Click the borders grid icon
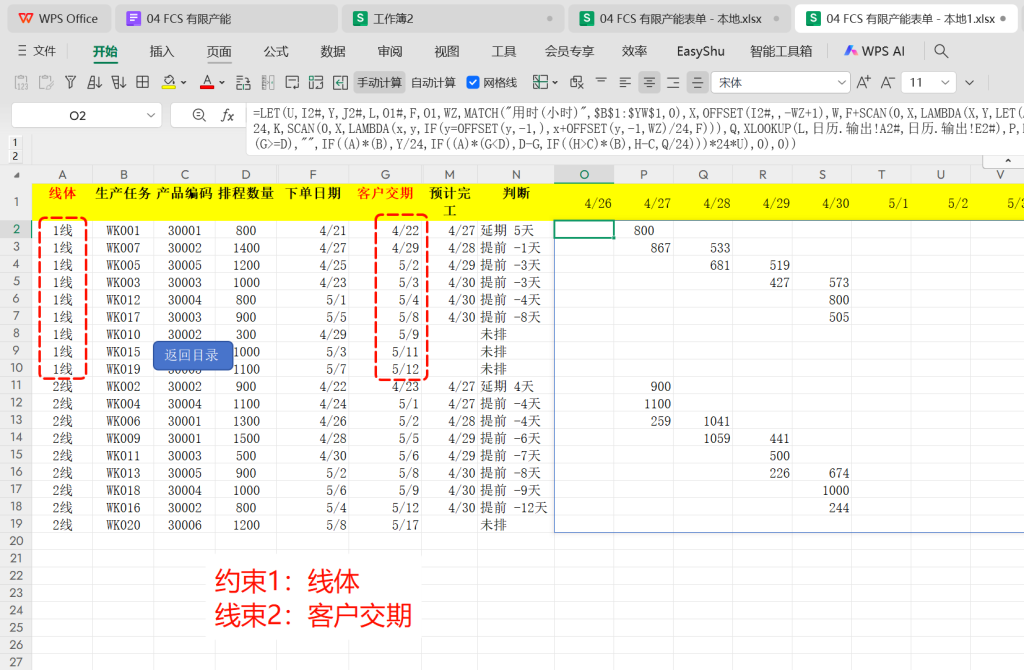The width and height of the screenshot is (1024, 670). pos(142,82)
